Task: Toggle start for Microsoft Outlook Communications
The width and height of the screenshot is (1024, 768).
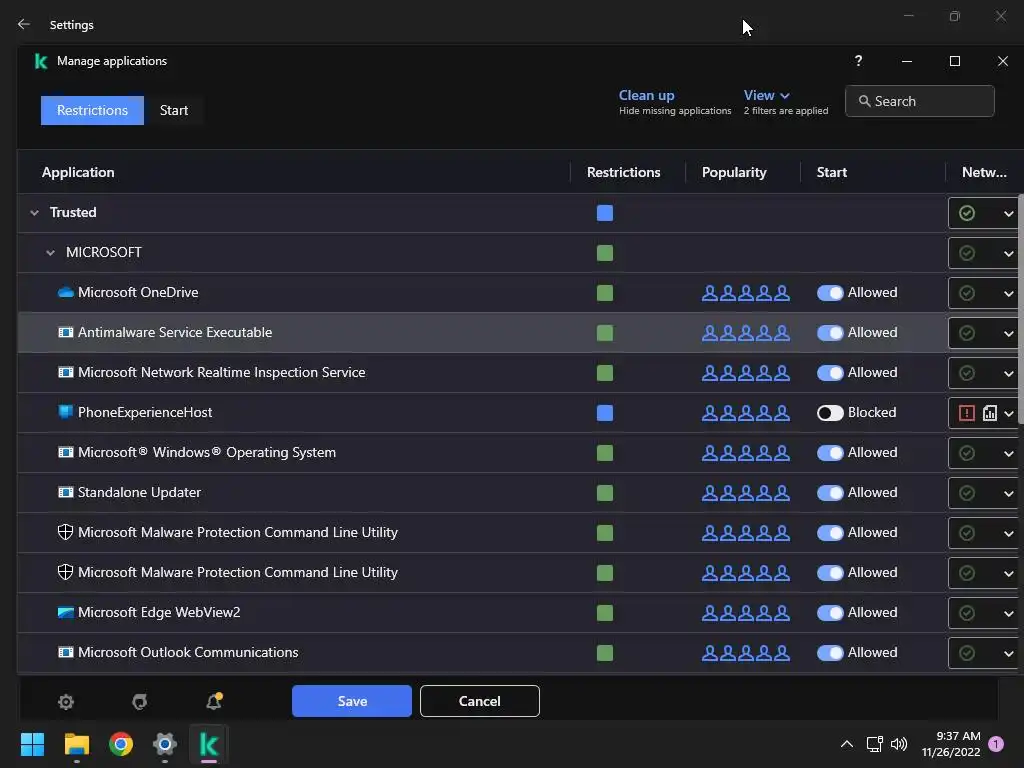Action: point(830,653)
